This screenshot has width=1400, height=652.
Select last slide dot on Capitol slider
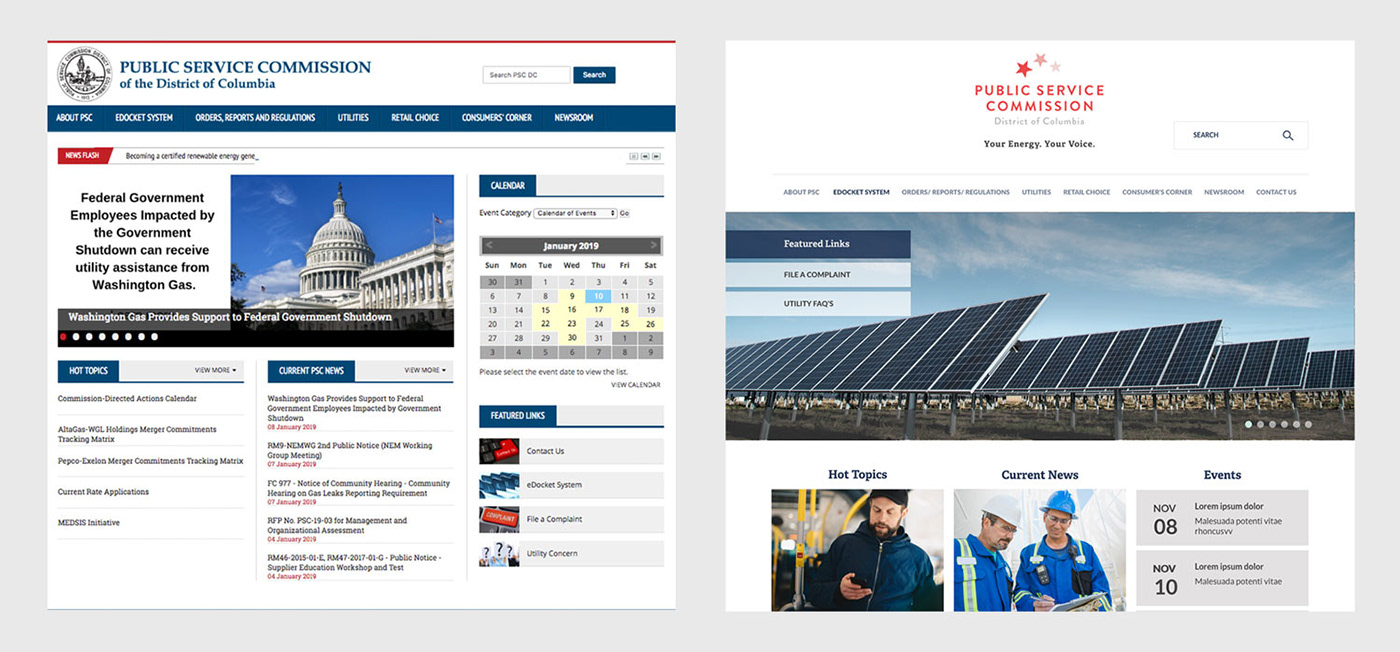(154, 337)
